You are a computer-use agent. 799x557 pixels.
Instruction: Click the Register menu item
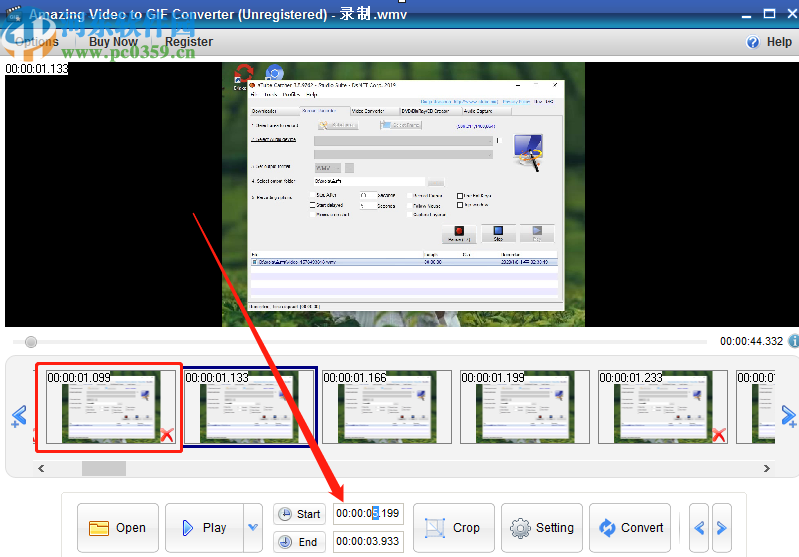click(x=189, y=42)
